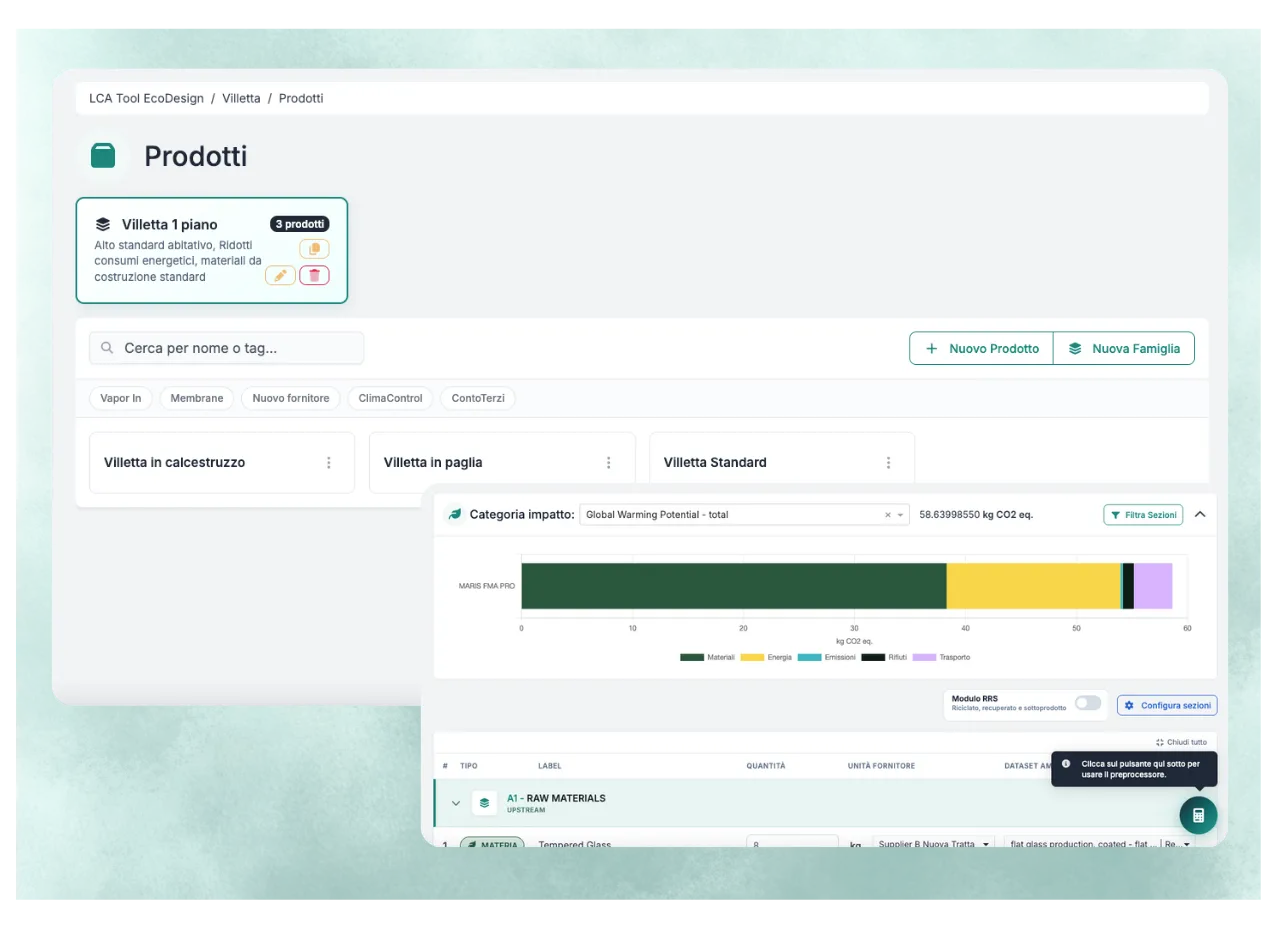Open the flat glass production dataset dropdown

(1099, 844)
